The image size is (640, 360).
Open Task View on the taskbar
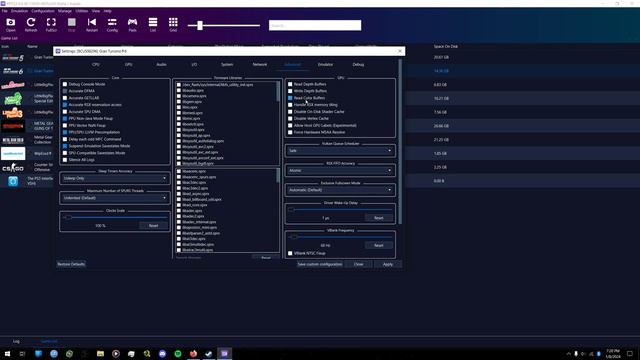tap(22, 353)
